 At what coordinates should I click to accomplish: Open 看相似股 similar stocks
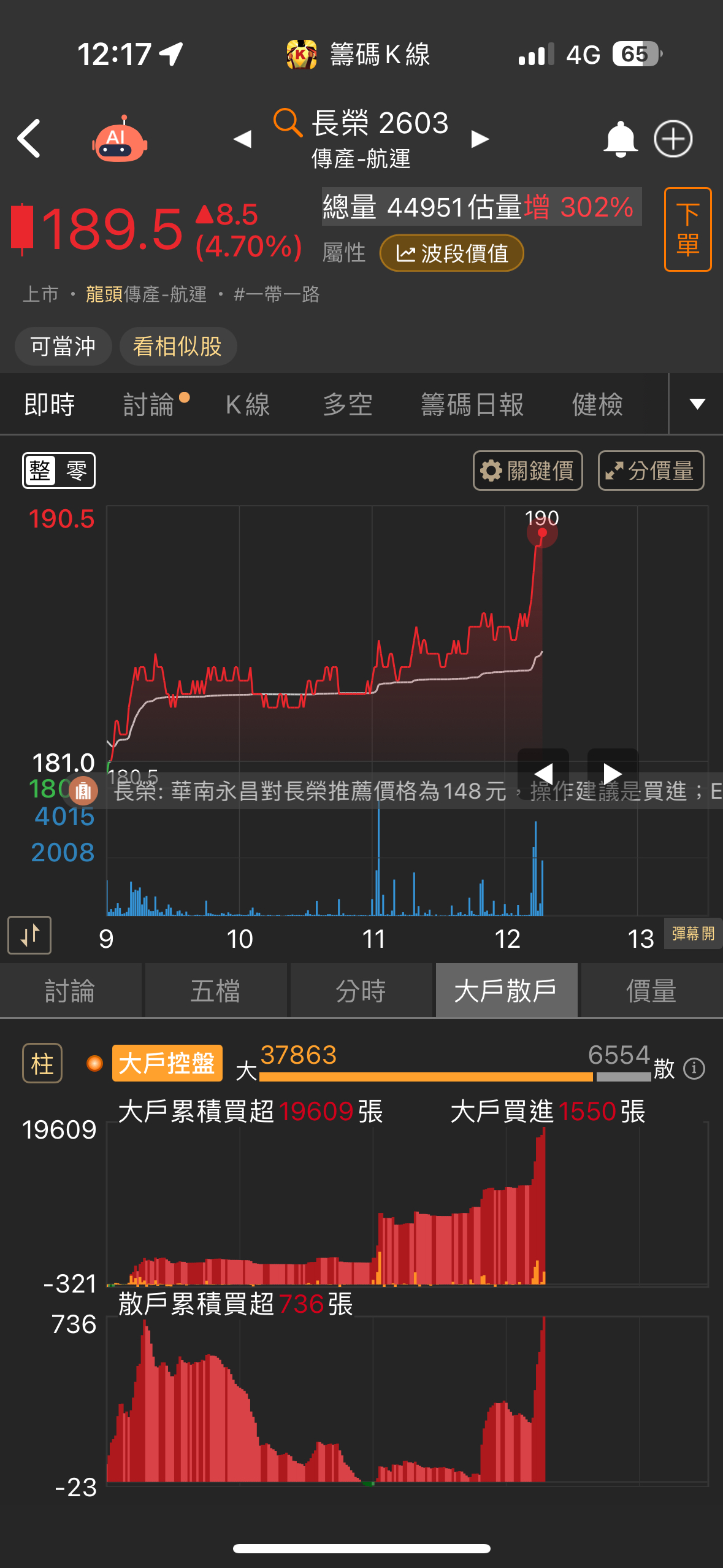tap(178, 346)
